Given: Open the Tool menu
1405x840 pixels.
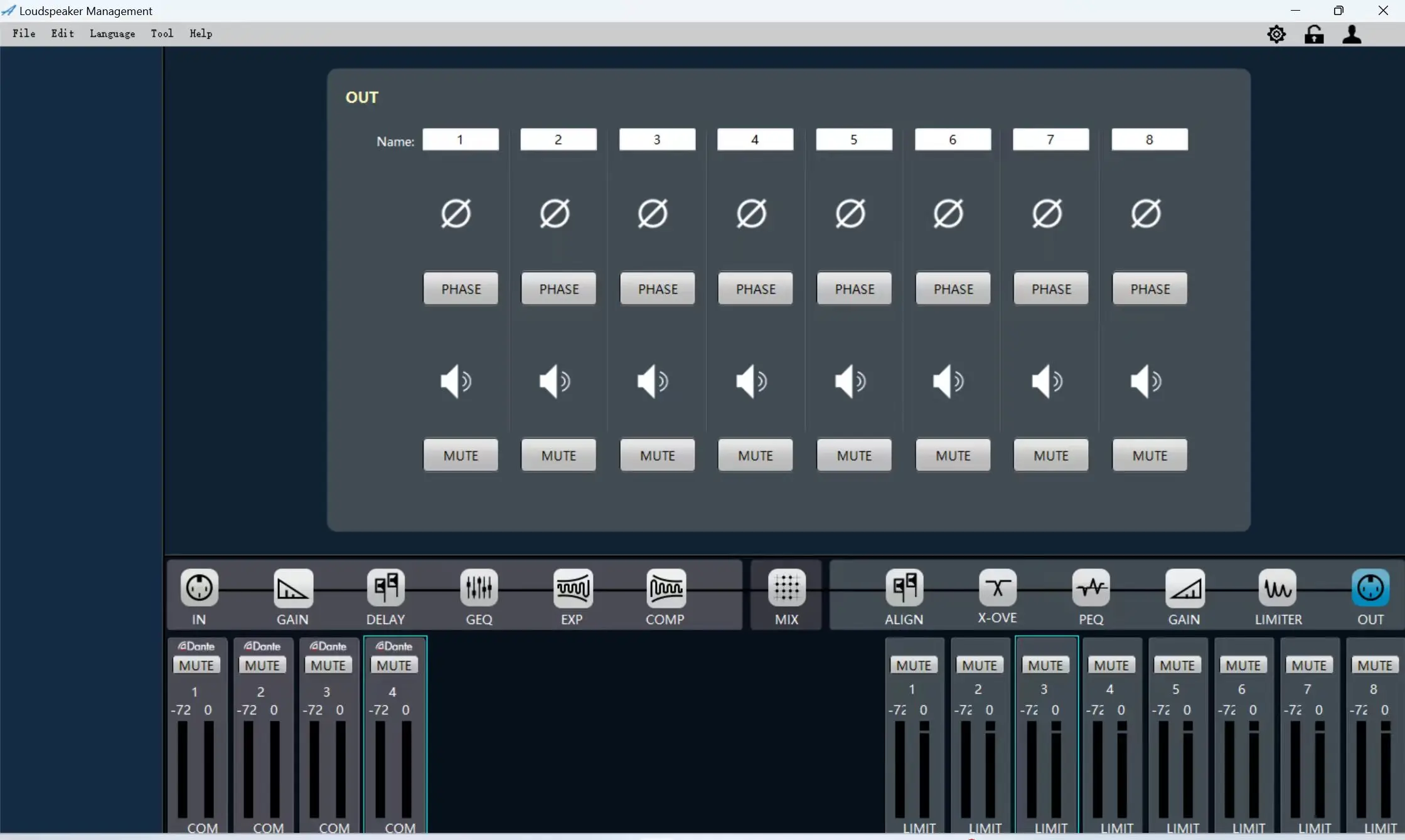Looking at the screenshot, I should pos(161,33).
